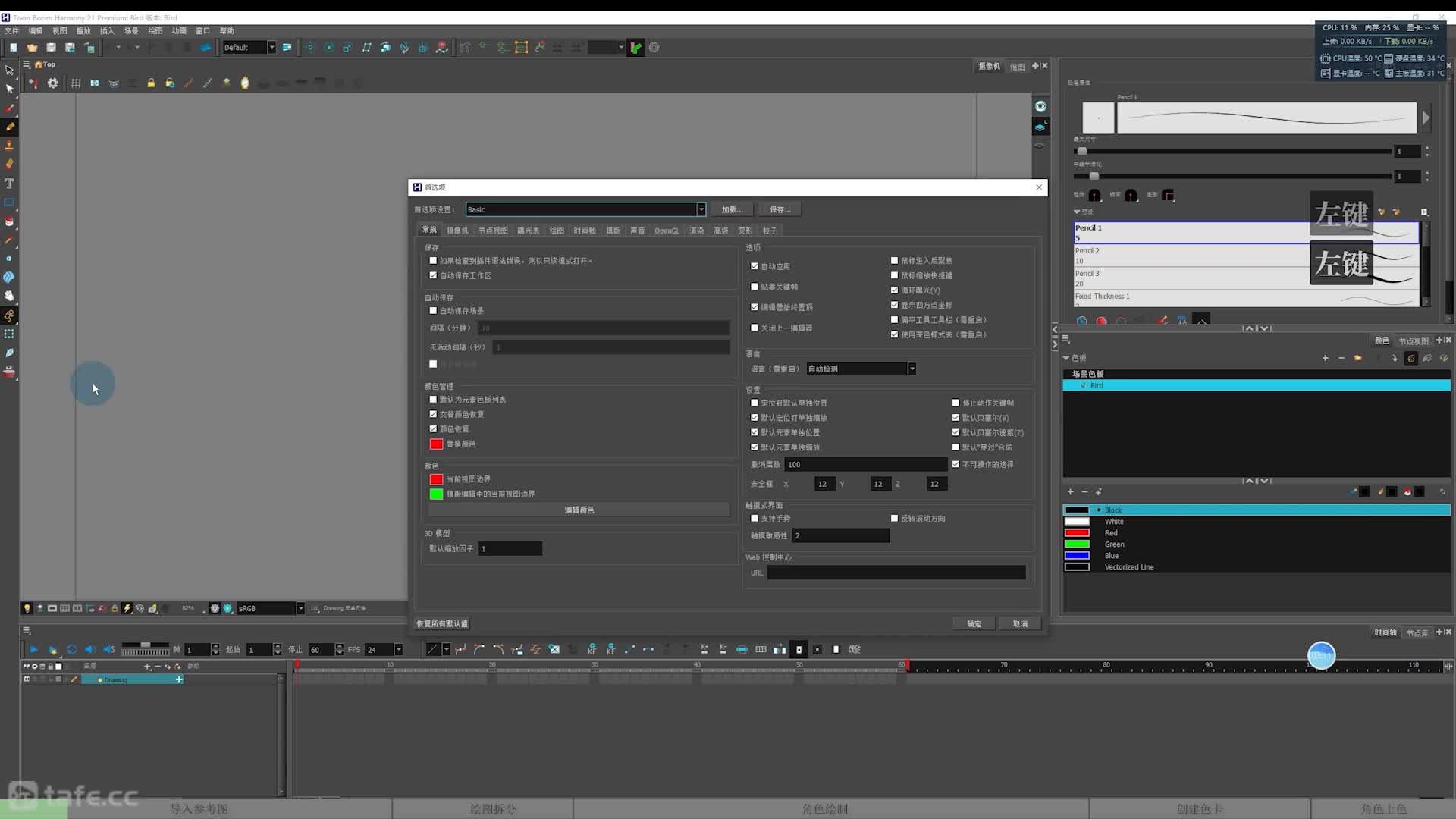Open the 动画 menu
The width and height of the screenshot is (1456, 819).
(179, 31)
